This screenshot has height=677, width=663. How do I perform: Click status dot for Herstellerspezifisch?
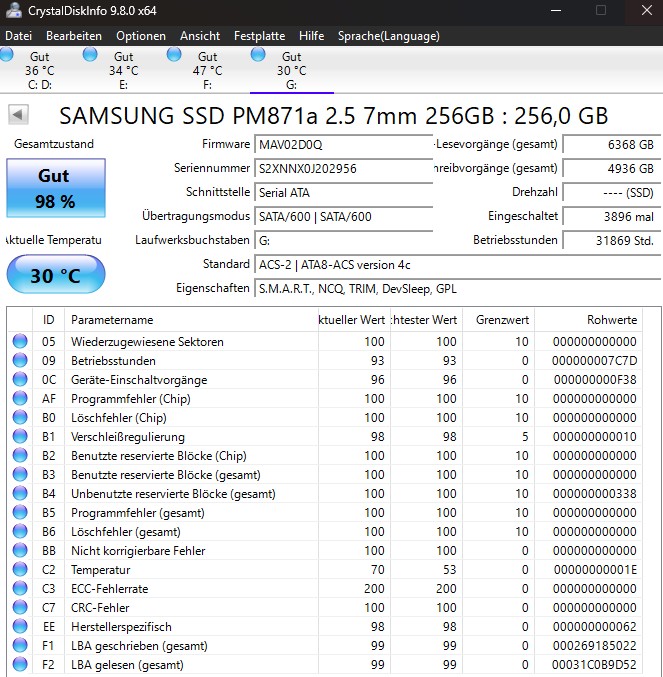[20, 626]
